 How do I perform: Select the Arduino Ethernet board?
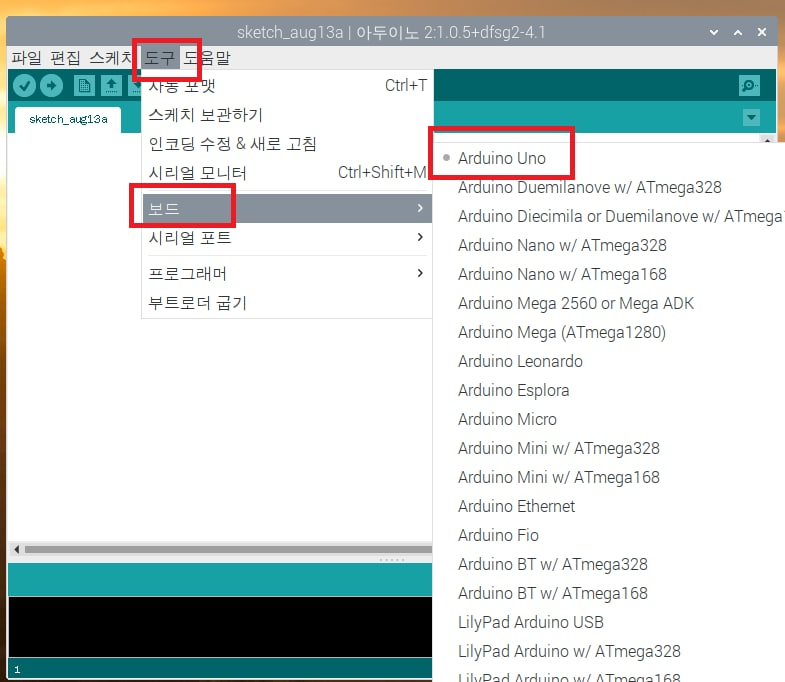point(609,506)
